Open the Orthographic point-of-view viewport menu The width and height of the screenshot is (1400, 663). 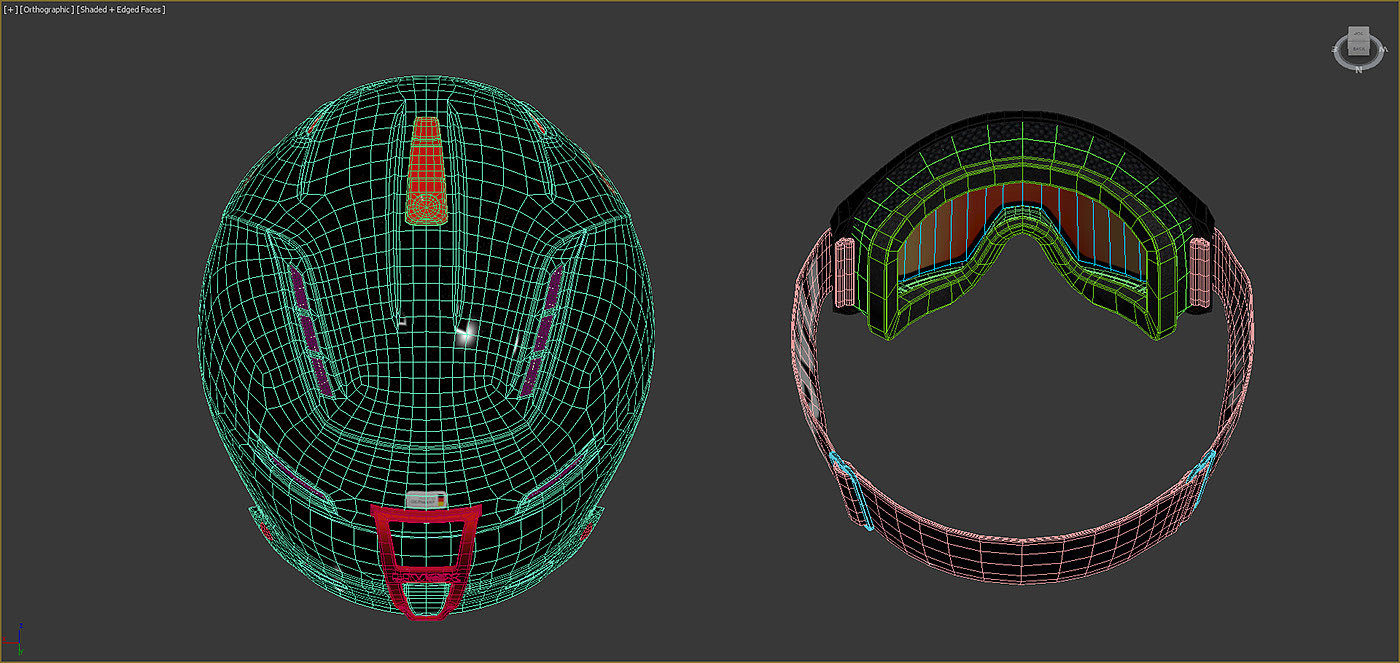coord(47,9)
